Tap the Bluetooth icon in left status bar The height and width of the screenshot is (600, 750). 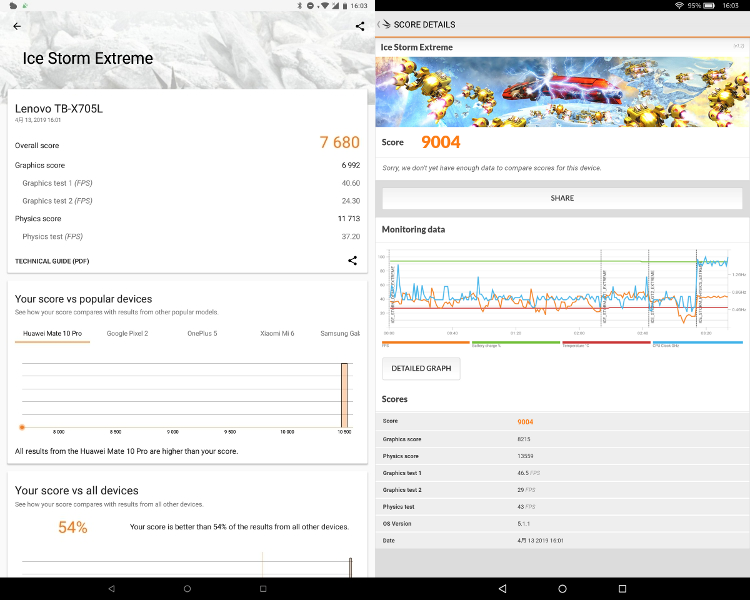299,5
